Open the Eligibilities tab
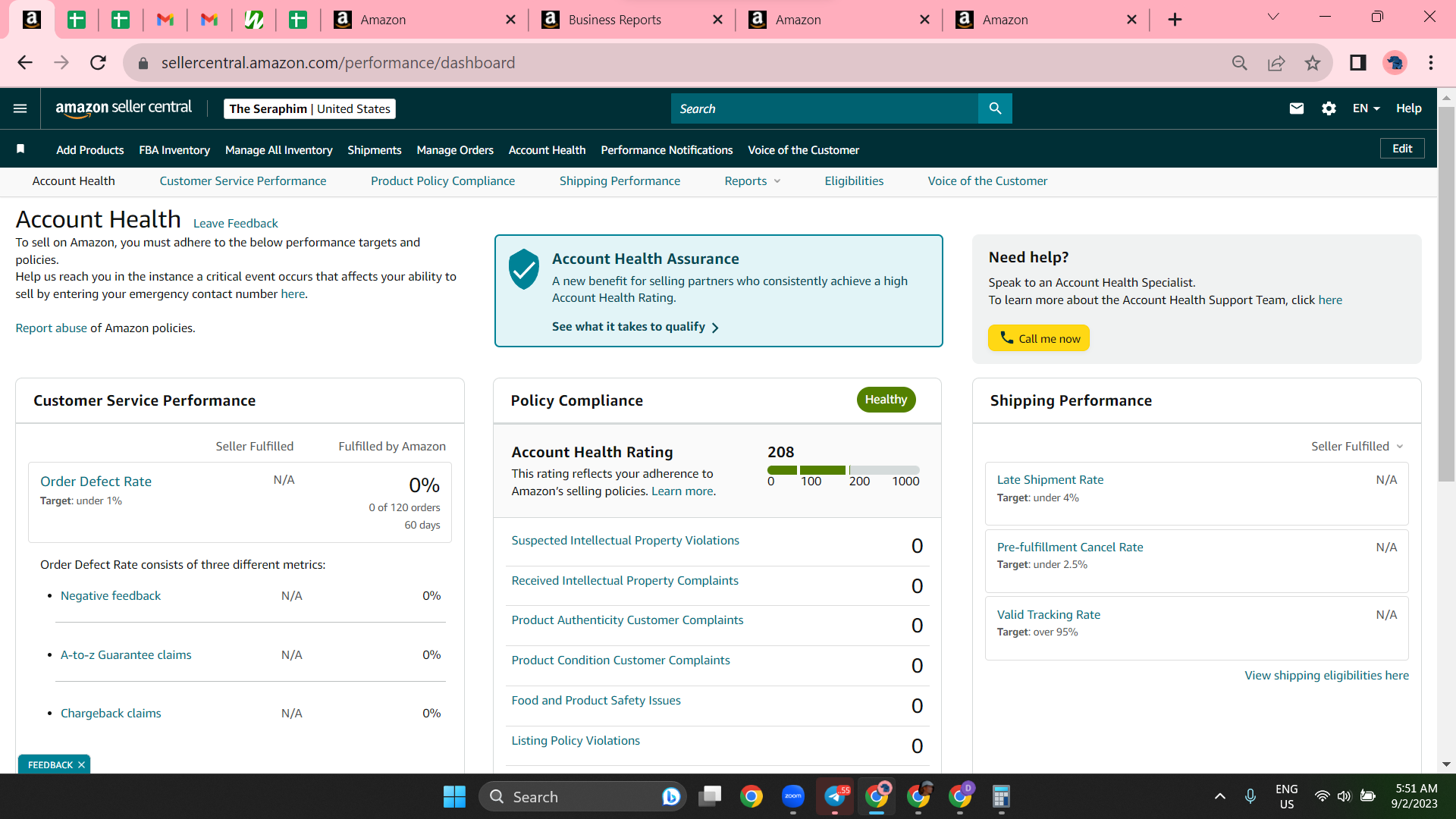The width and height of the screenshot is (1456, 819). tap(854, 181)
